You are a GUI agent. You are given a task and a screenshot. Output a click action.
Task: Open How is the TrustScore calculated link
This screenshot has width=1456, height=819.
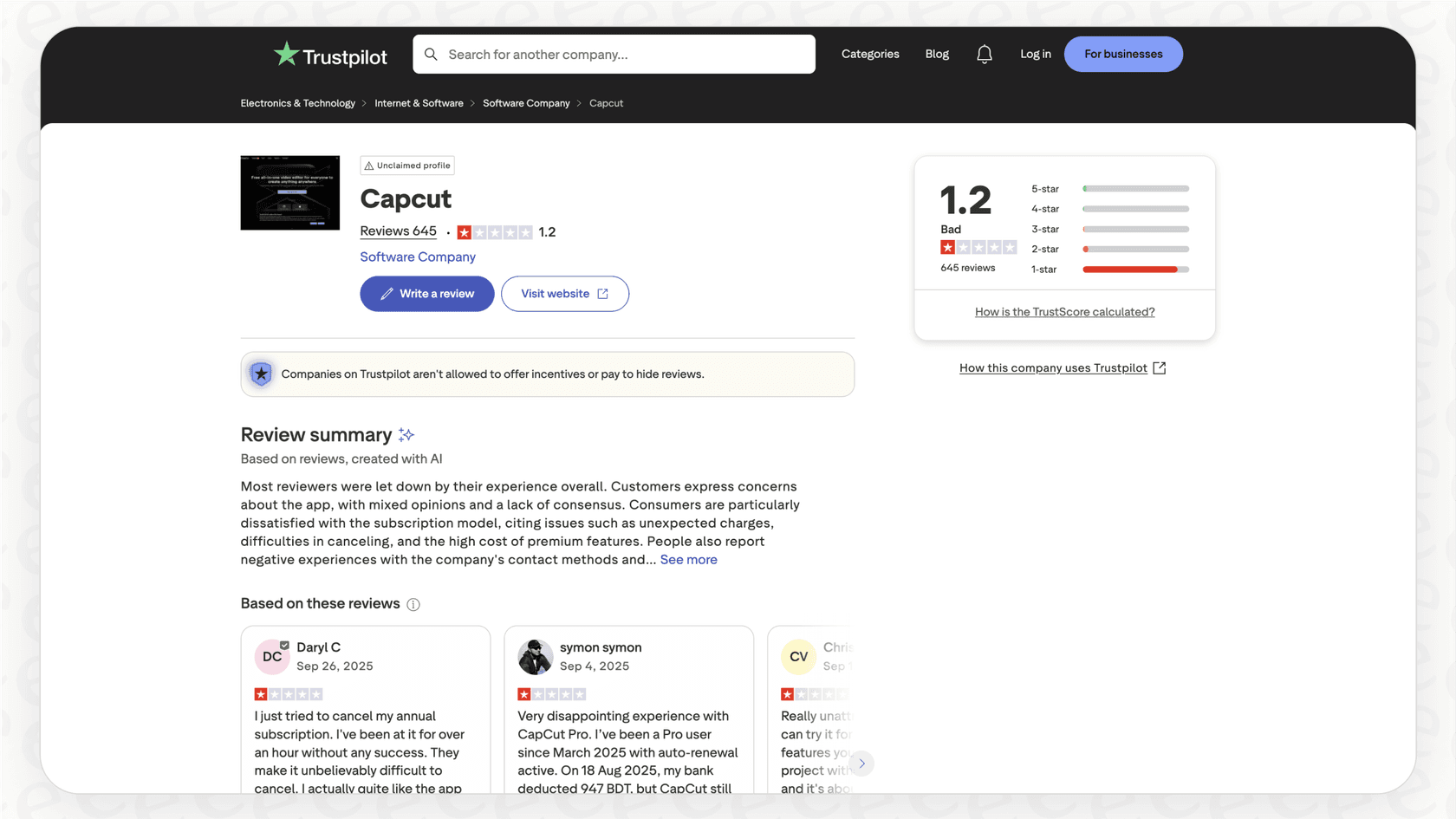coord(1064,311)
